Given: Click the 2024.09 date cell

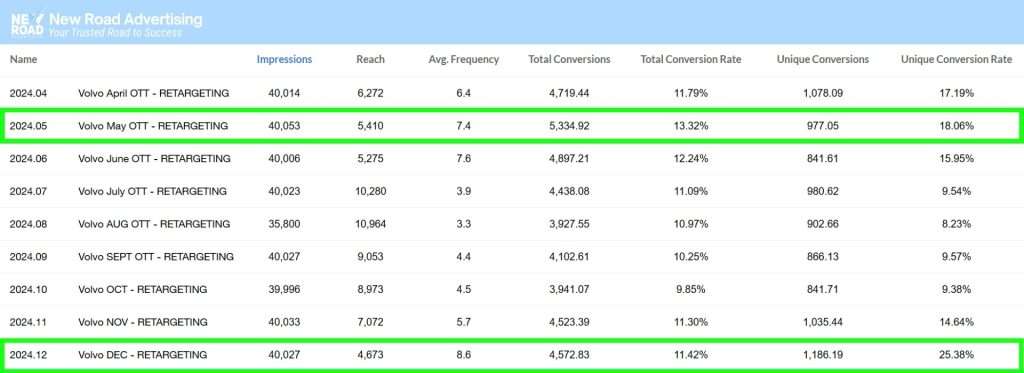Looking at the screenshot, I should [28, 257].
